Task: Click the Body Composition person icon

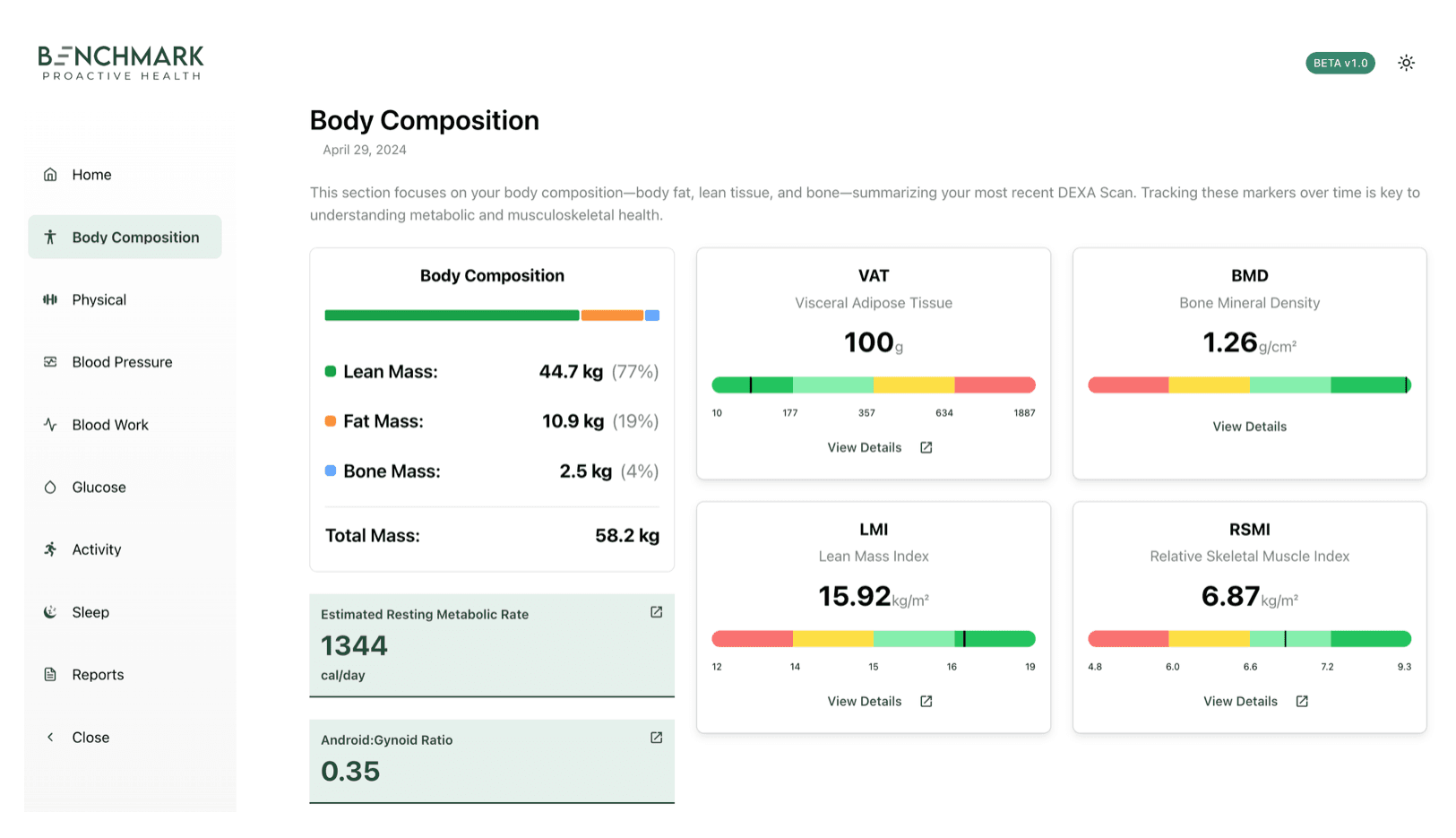Action: click(x=50, y=237)
